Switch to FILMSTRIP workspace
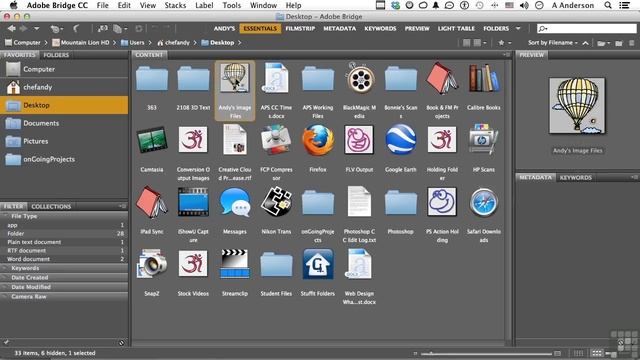The image size is (640, 360). click(x=300, y=29)
